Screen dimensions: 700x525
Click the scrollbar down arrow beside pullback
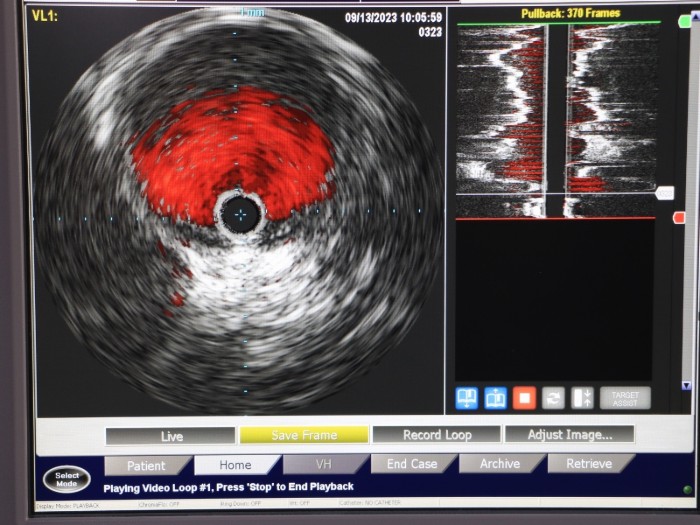(x=685, y=385)
